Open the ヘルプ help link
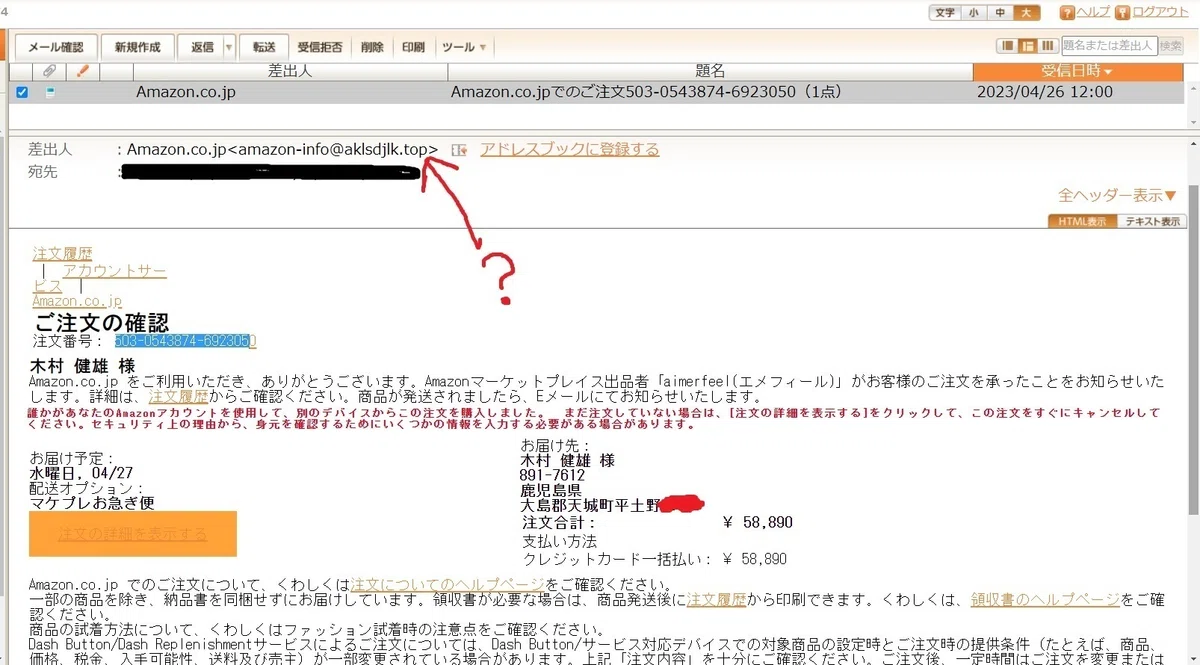1200x665 pixels. [1092, 12]
